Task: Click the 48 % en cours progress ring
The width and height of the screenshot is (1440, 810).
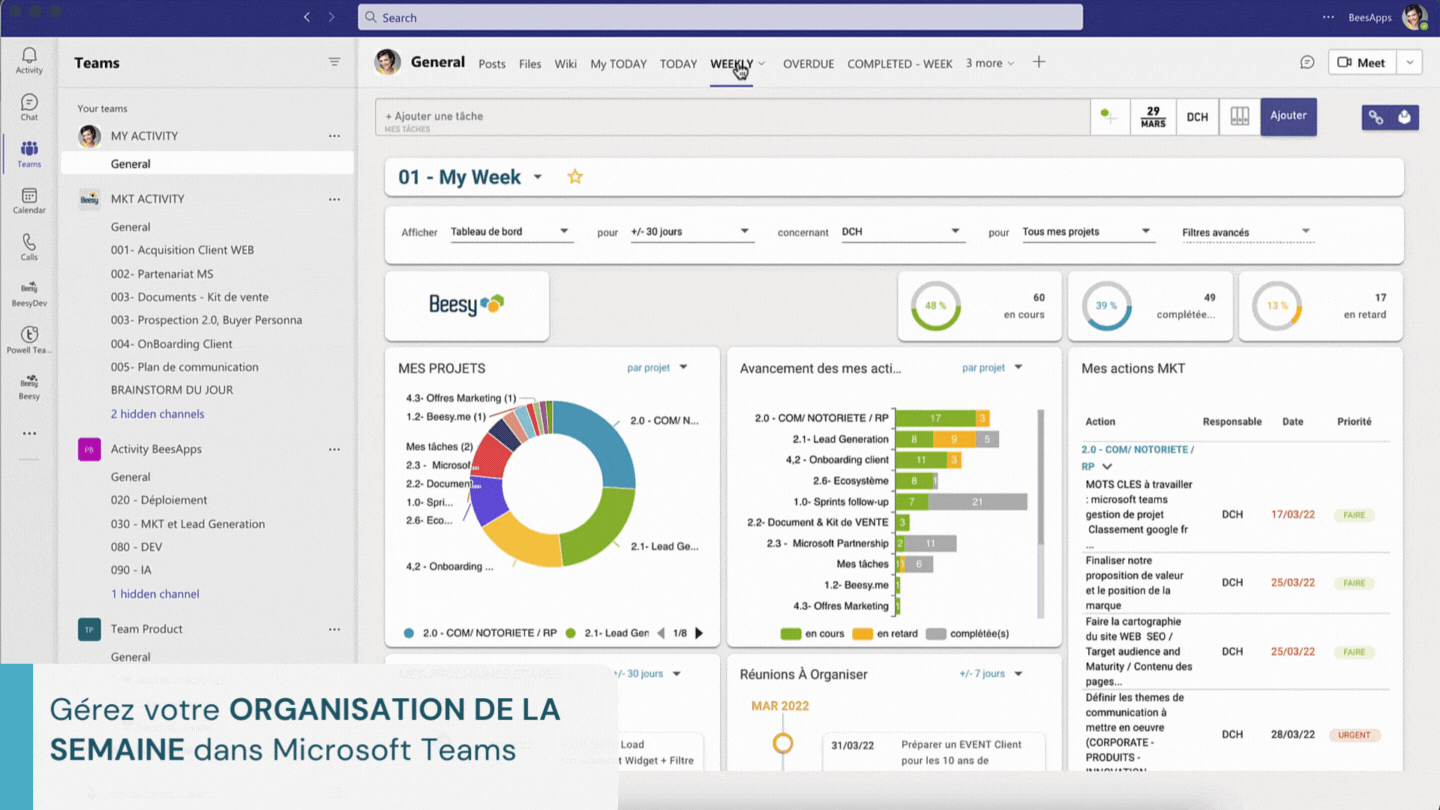Action: pyautogui.click(x=935, y=306)
